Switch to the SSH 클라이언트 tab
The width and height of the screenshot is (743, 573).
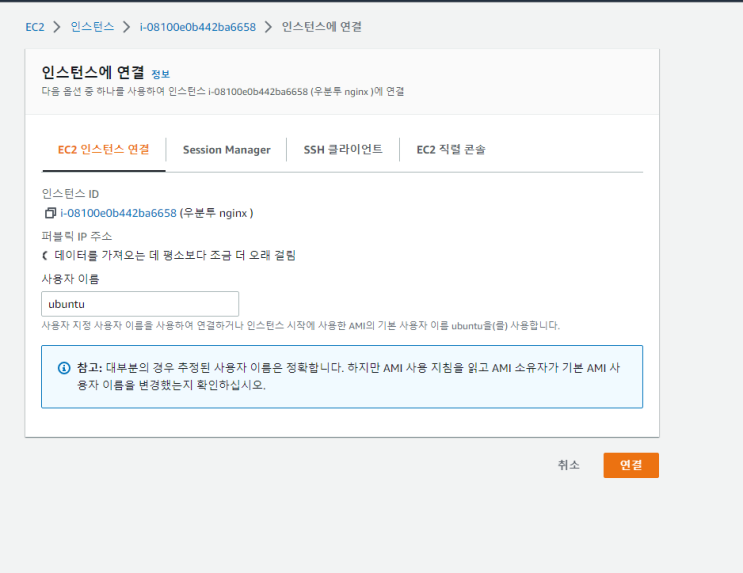[343, 150]
